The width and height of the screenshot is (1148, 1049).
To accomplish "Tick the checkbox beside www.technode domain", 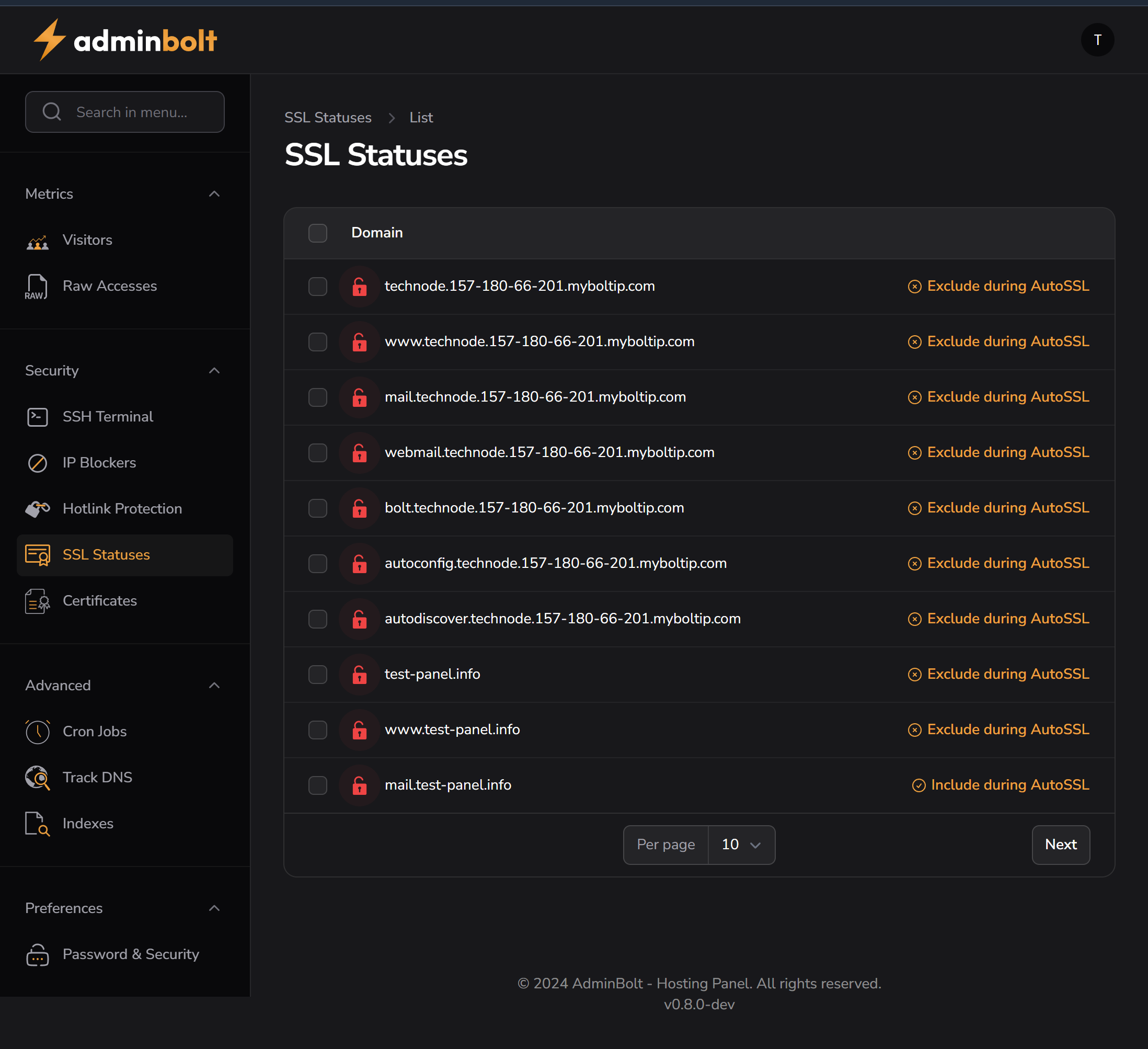I will coord(317,341).
